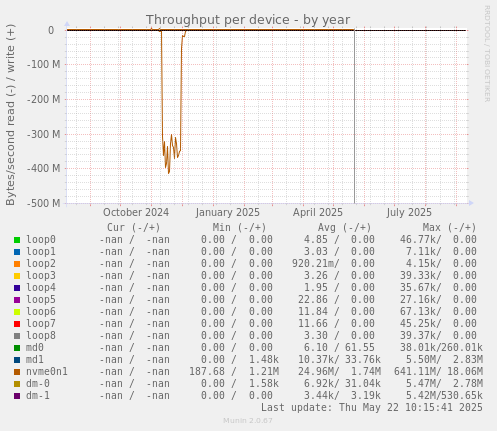Click the y-axis title Bytes/second read/write
The width and height of the screenshot is (497, 431).
(10, 115)
